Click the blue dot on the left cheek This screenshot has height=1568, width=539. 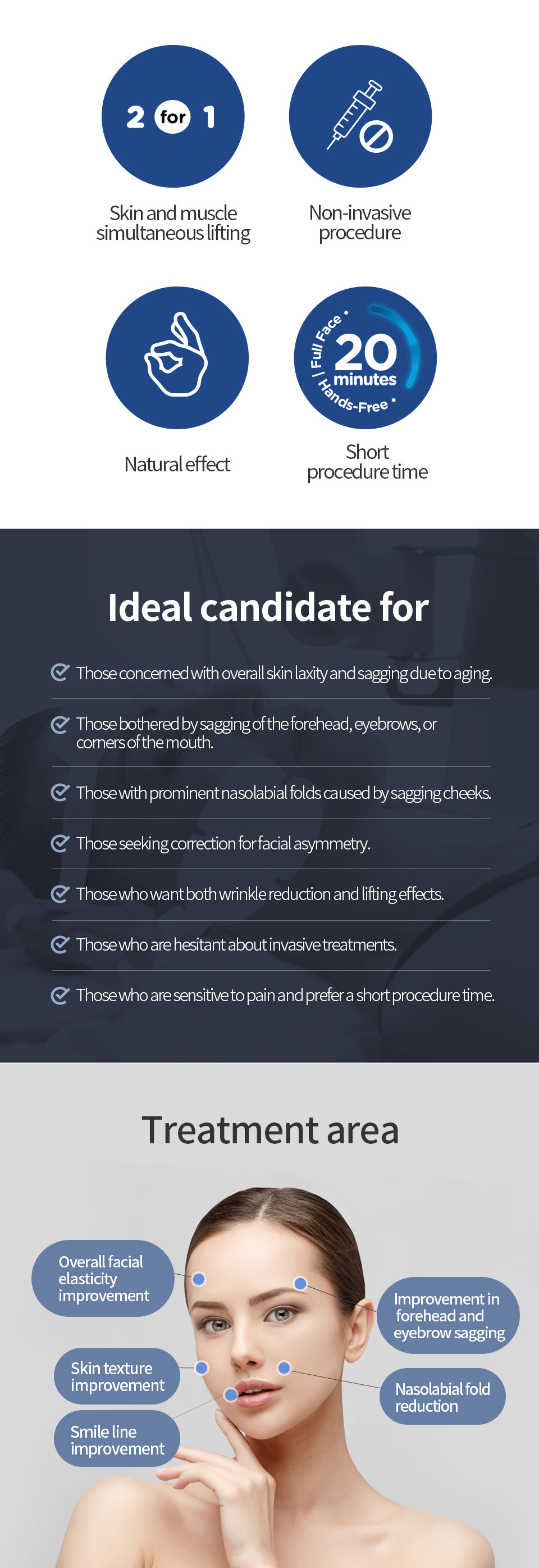(202, 1369)
